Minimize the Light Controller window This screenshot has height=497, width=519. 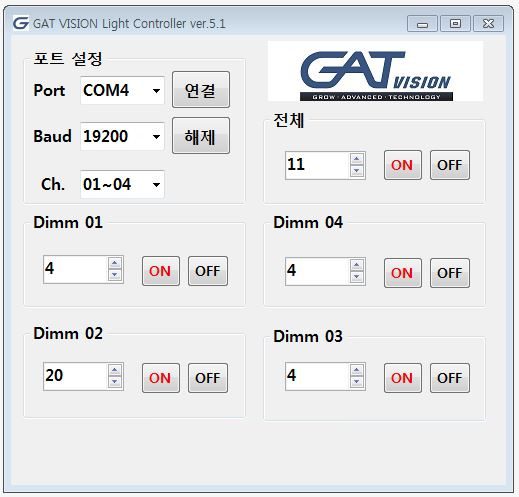tap(422, 24)
